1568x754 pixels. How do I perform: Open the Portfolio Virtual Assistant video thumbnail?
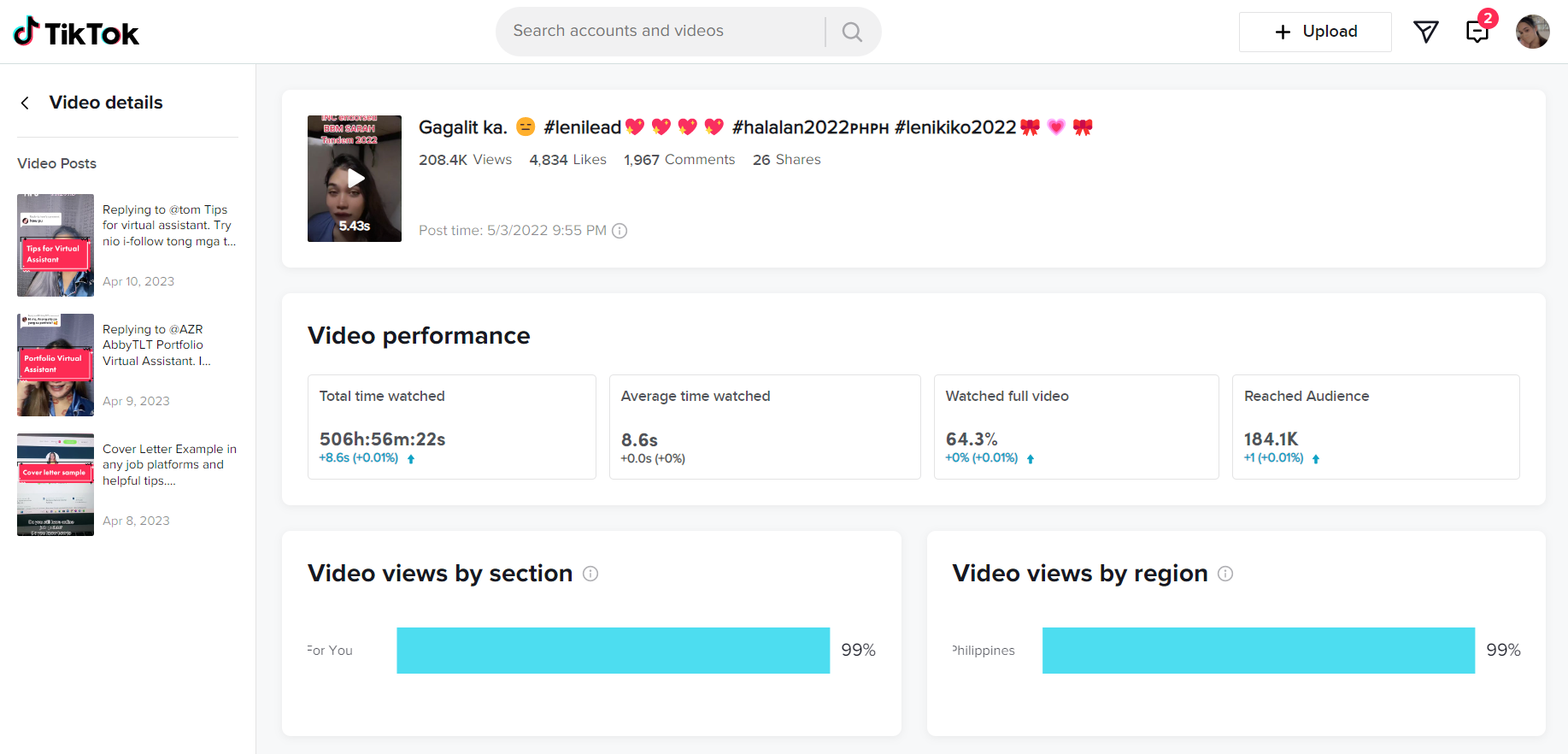tap(56, 365)
